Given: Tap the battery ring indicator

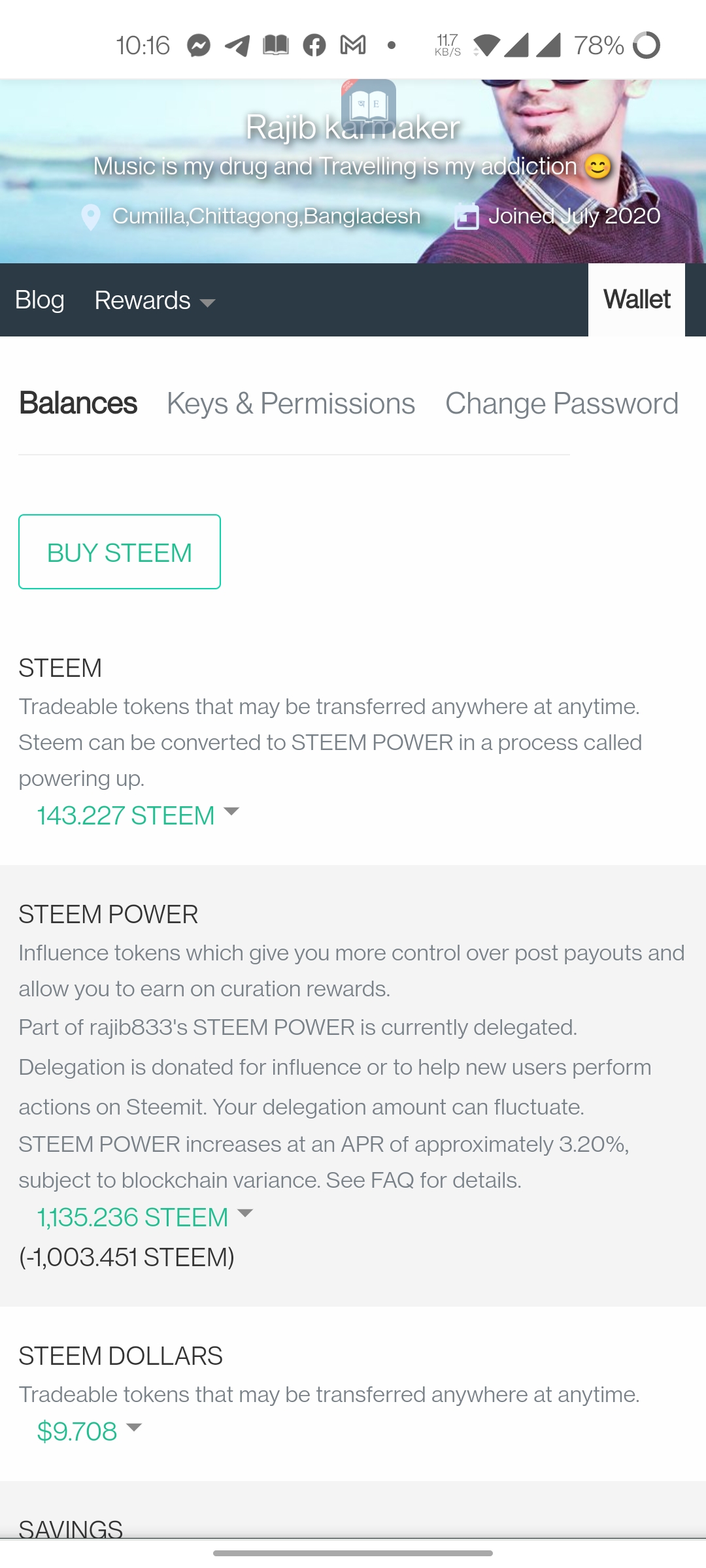Looking at the screenshot, I should point(647,46).
